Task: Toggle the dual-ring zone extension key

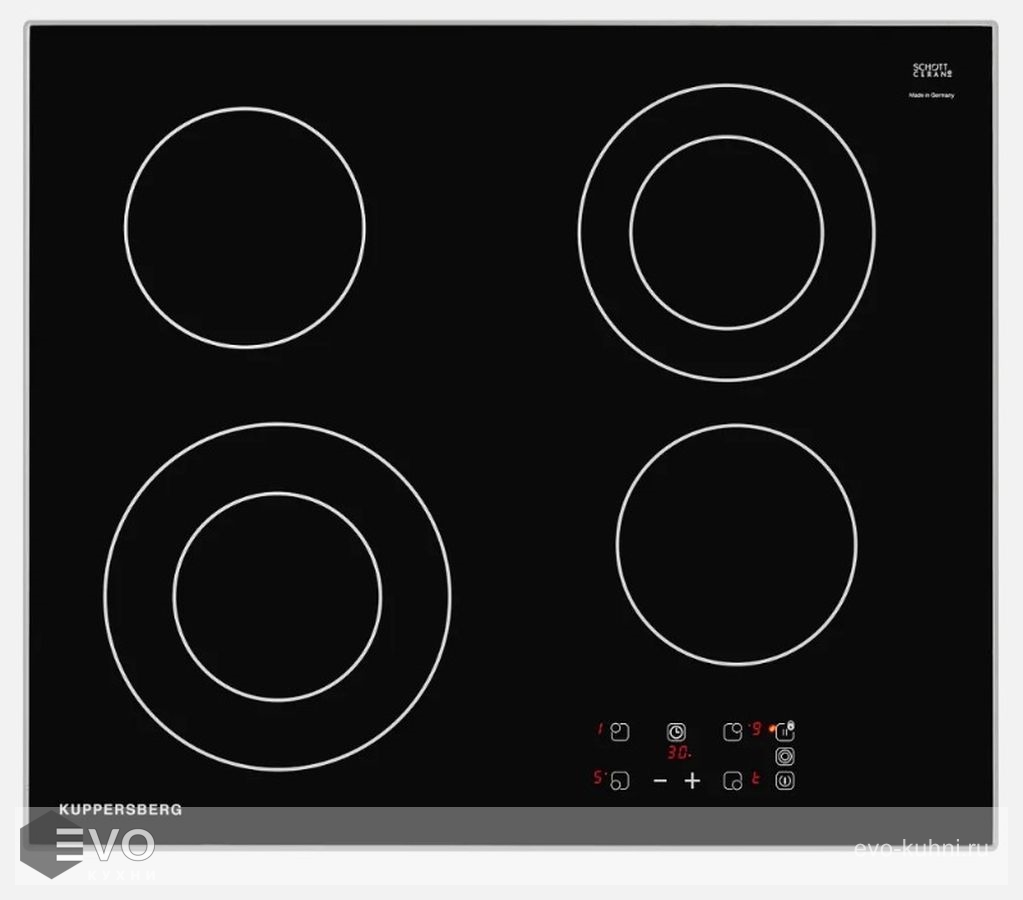Action: point(785,757)
